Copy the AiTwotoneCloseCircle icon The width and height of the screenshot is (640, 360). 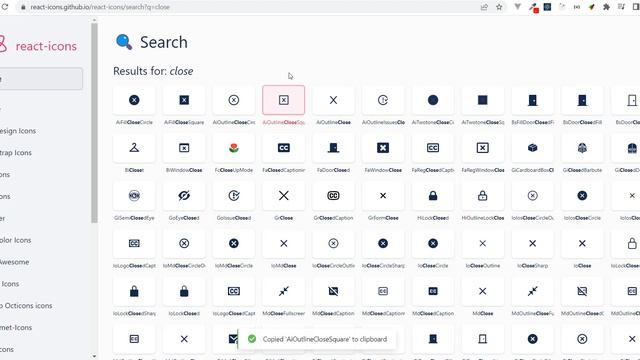(x=433, y=100)
